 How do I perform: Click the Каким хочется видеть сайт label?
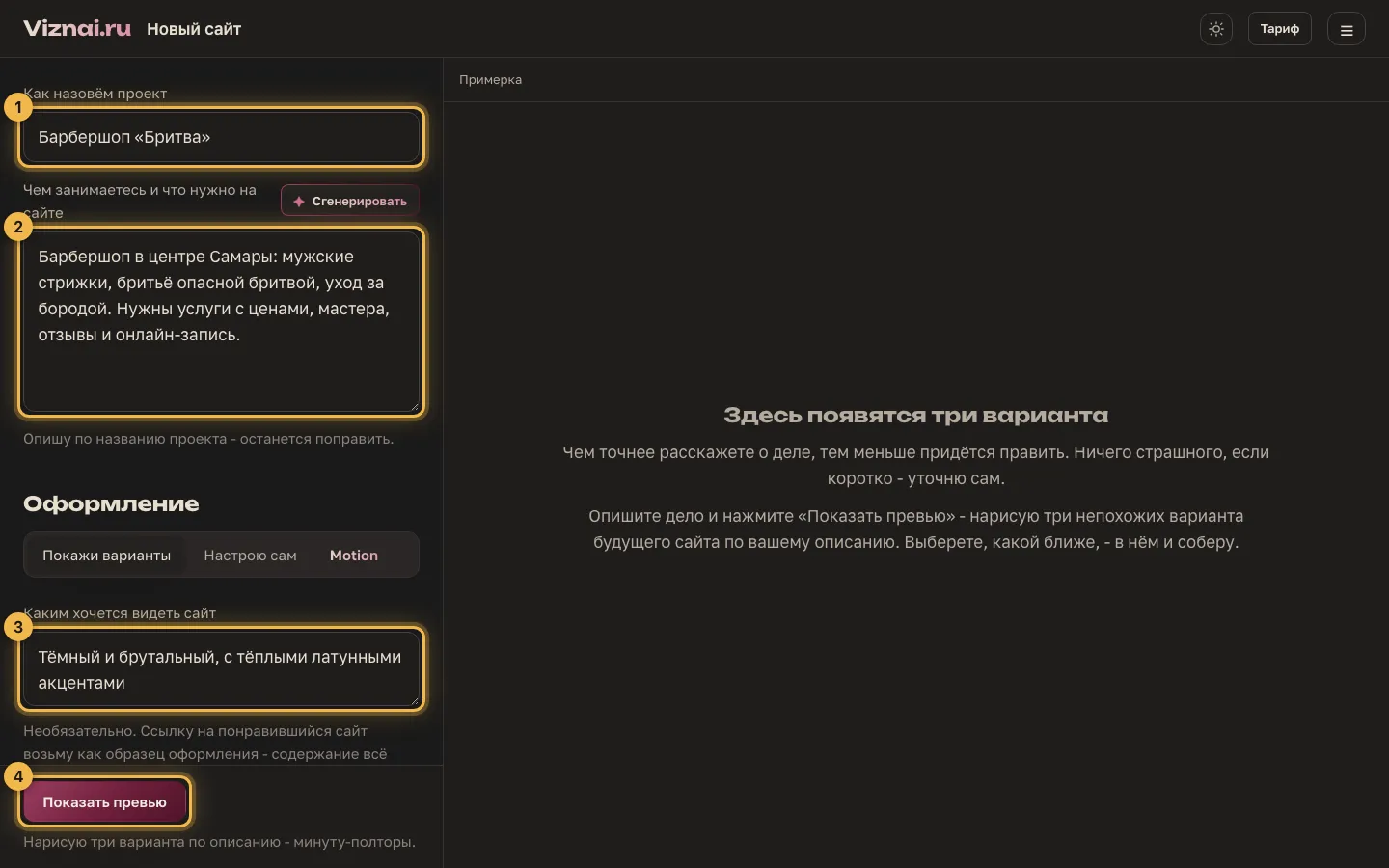coord(120,613)
